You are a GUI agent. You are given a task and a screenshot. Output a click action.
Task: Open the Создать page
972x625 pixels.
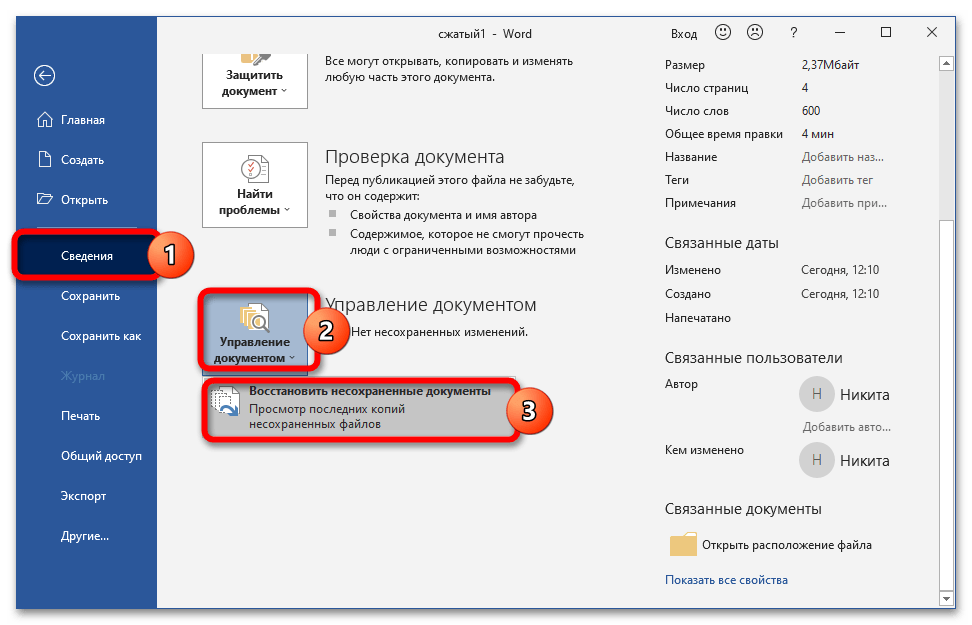pos(82,160)
